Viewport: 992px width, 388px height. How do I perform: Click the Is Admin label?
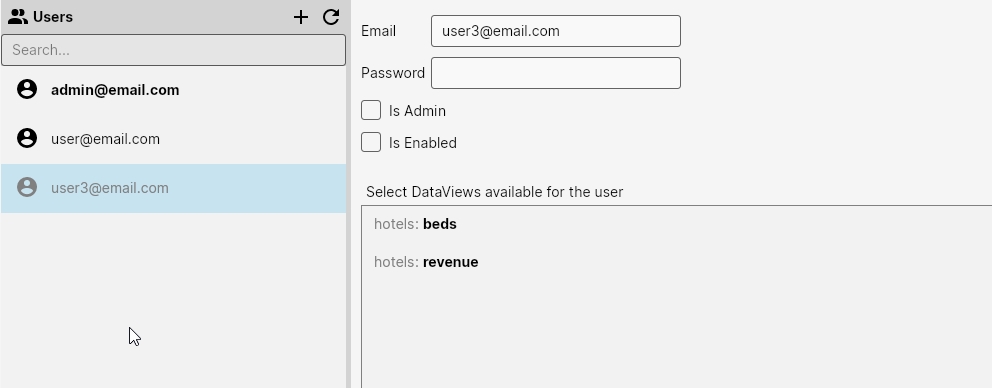pos(417,111)
